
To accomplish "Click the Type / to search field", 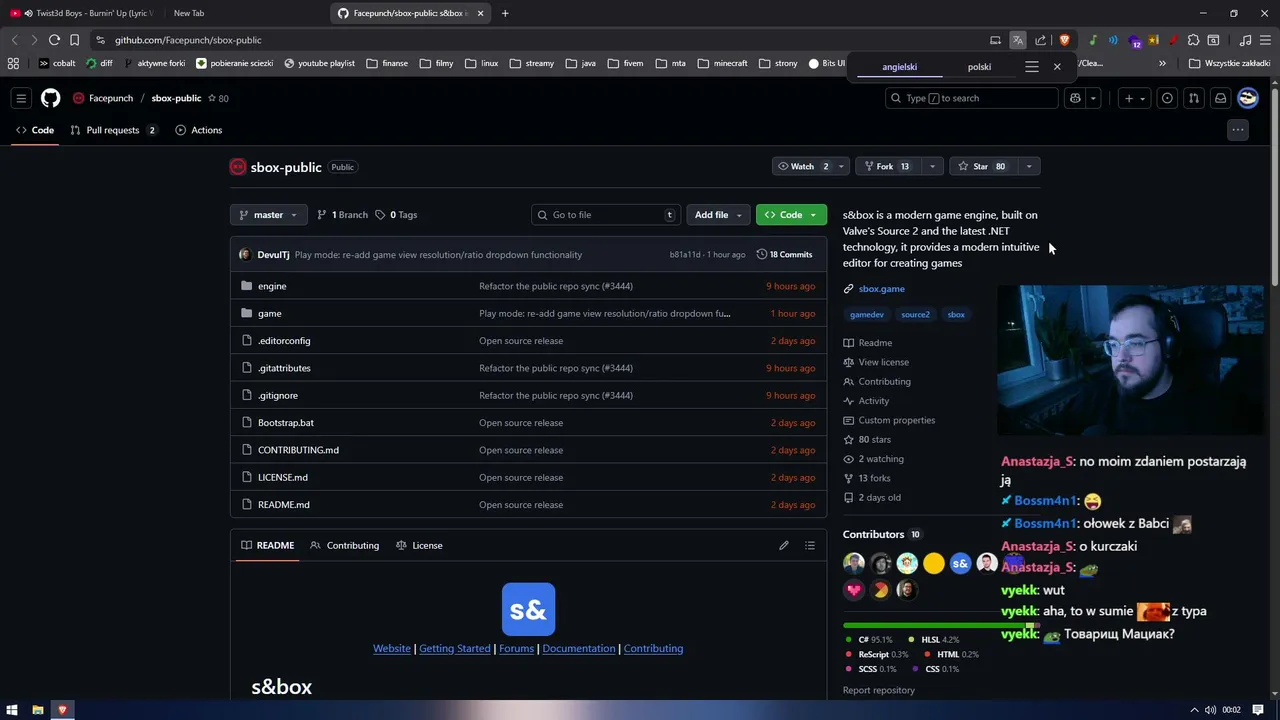I will (972, 98).
